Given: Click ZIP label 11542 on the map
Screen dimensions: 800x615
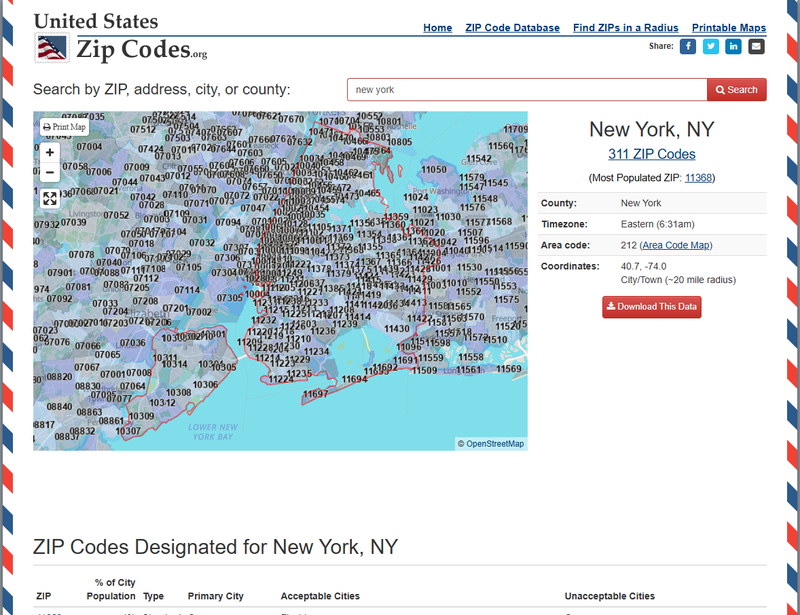Looking at the screenshot, I should [x=479, y=159].
